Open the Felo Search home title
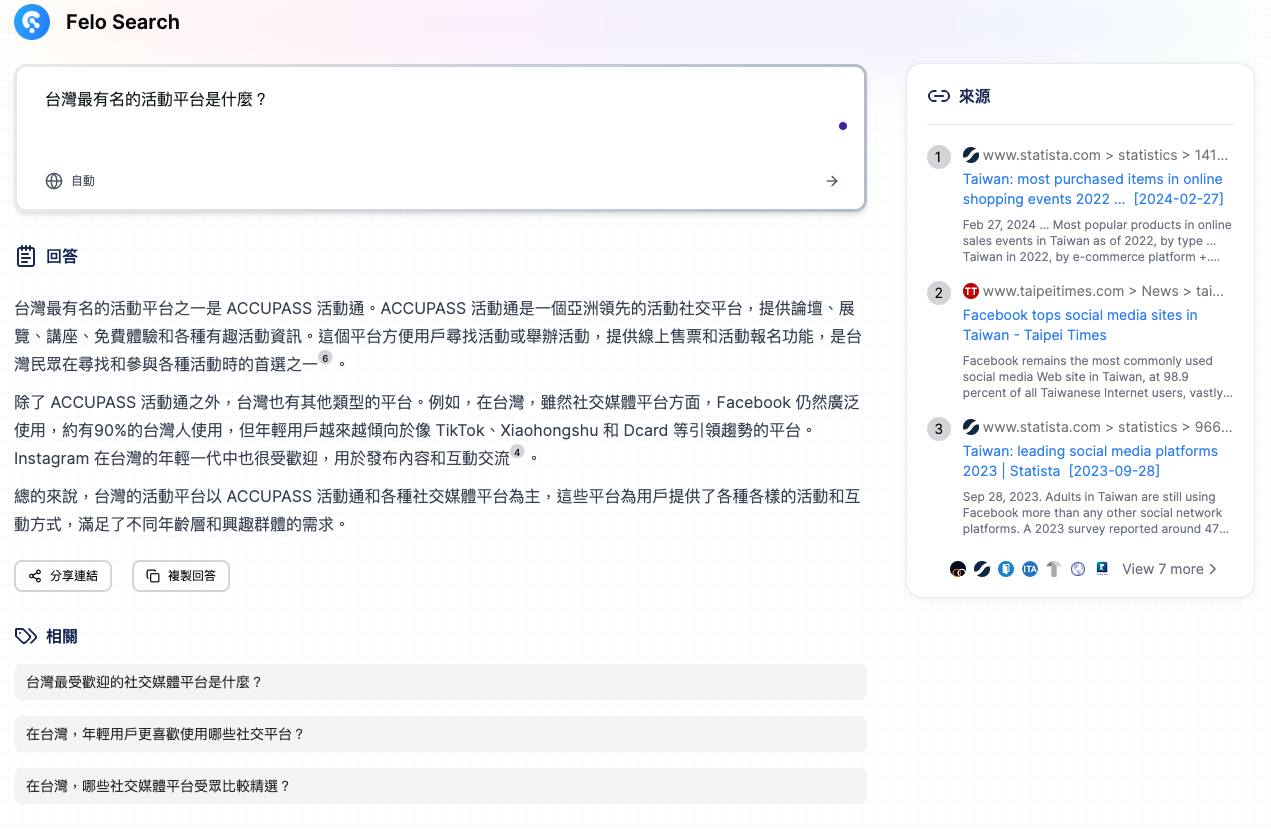This screenshot has height=830, width=1271. pyautogui.click(x=123, y=22)
